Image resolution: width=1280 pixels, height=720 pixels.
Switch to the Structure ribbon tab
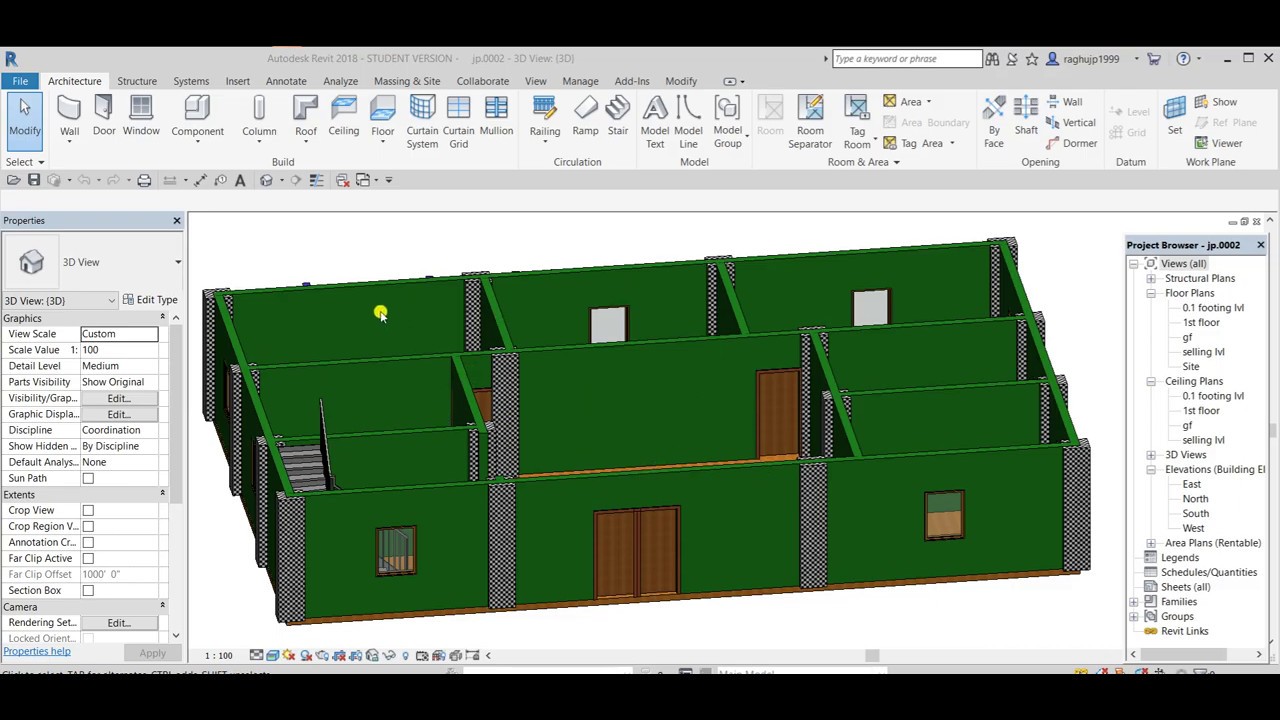click(x=137, y=81)
